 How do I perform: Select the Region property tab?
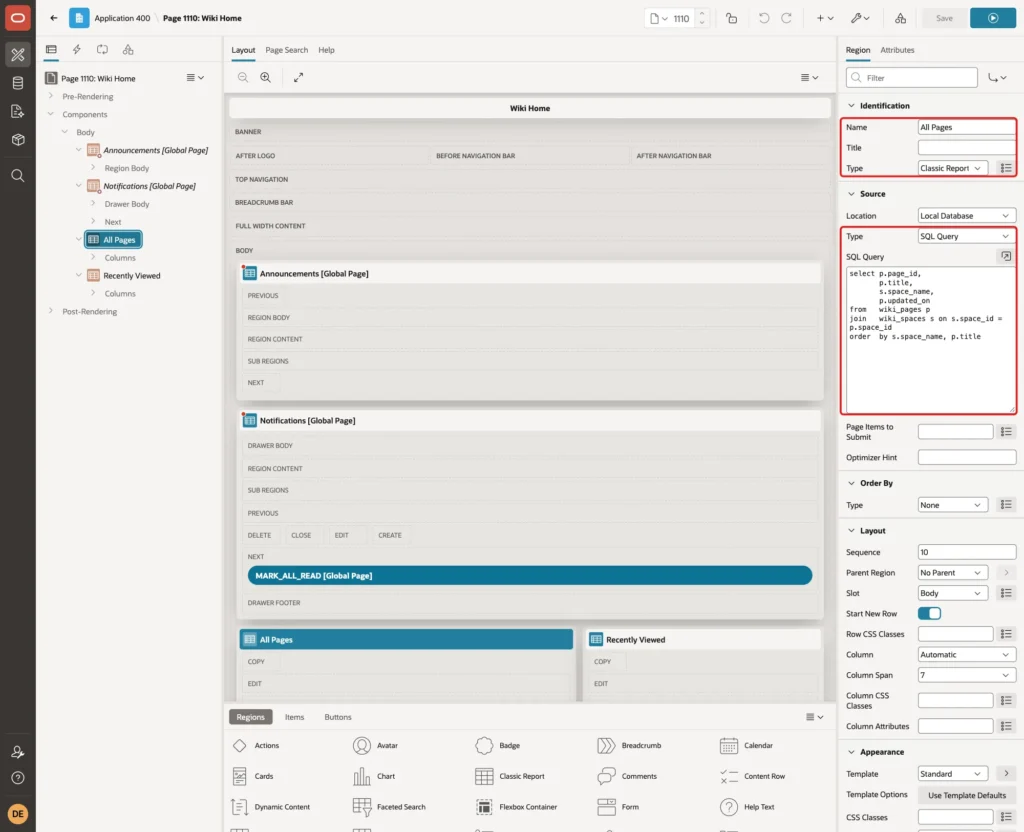point(857,50)
